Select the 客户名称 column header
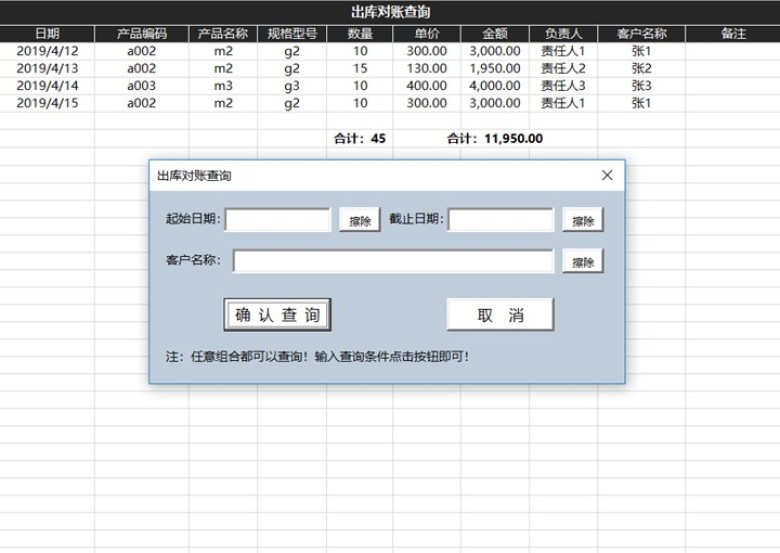The width and height of the screenshot is (780, 553). [642, 34]
